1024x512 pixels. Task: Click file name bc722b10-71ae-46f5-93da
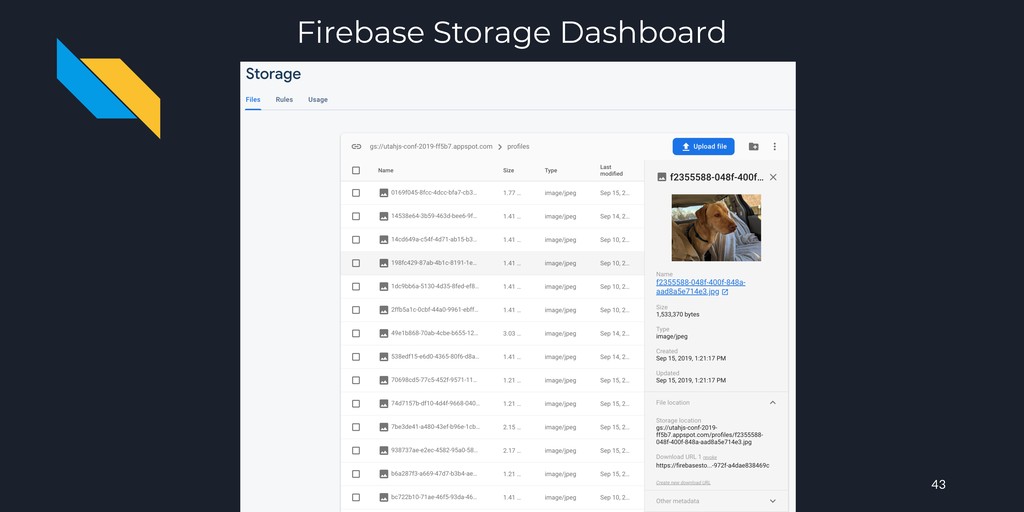[x=434, y=498]
